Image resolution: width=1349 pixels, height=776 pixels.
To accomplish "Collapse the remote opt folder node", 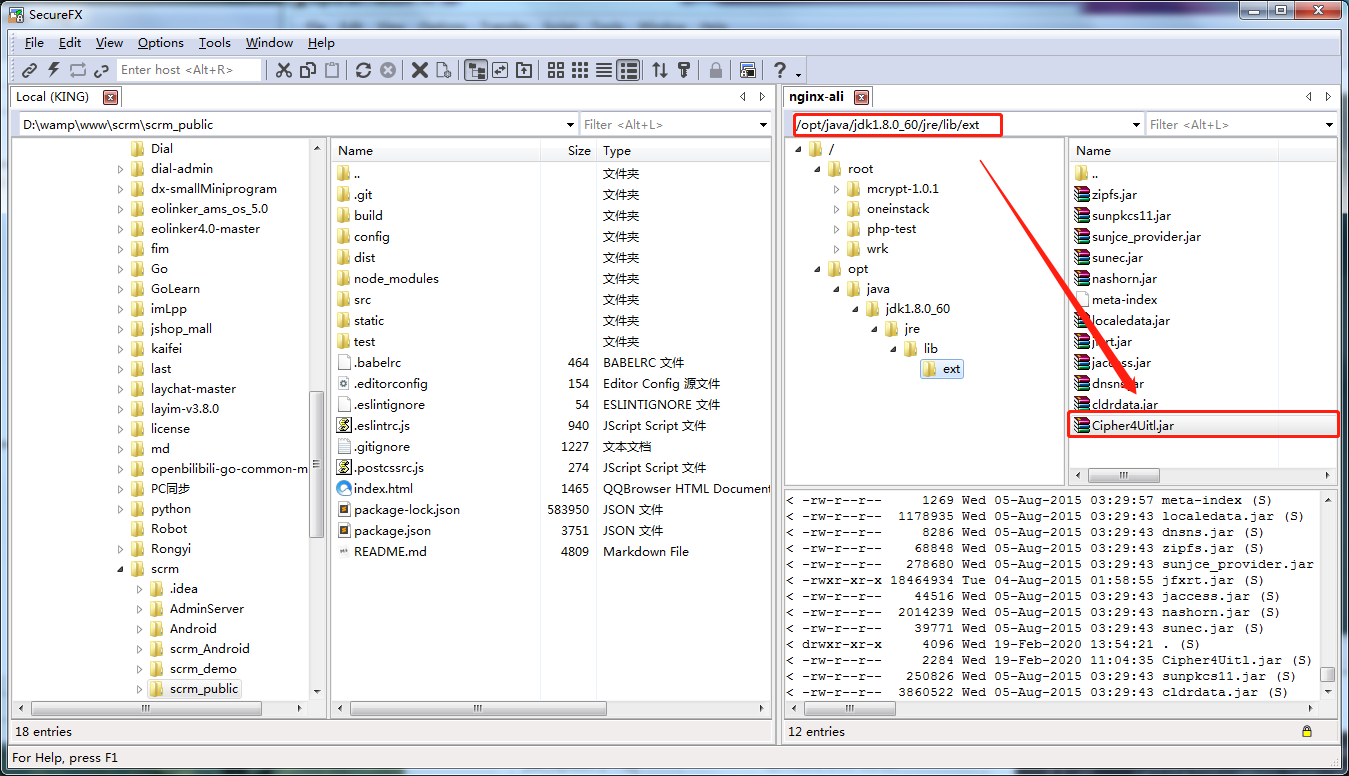I will (818, 269).
